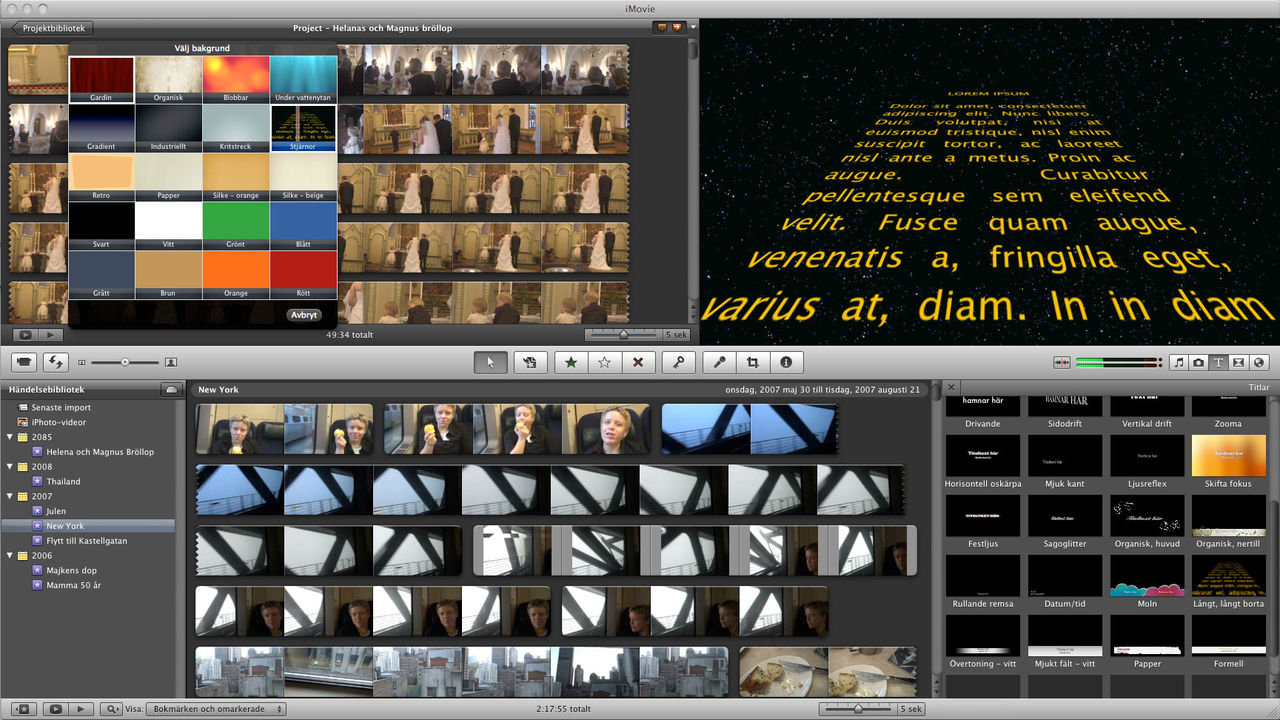Click Avbryt to cancel background selection
This screenshot has height=720, width=1280.
point(303,314)
